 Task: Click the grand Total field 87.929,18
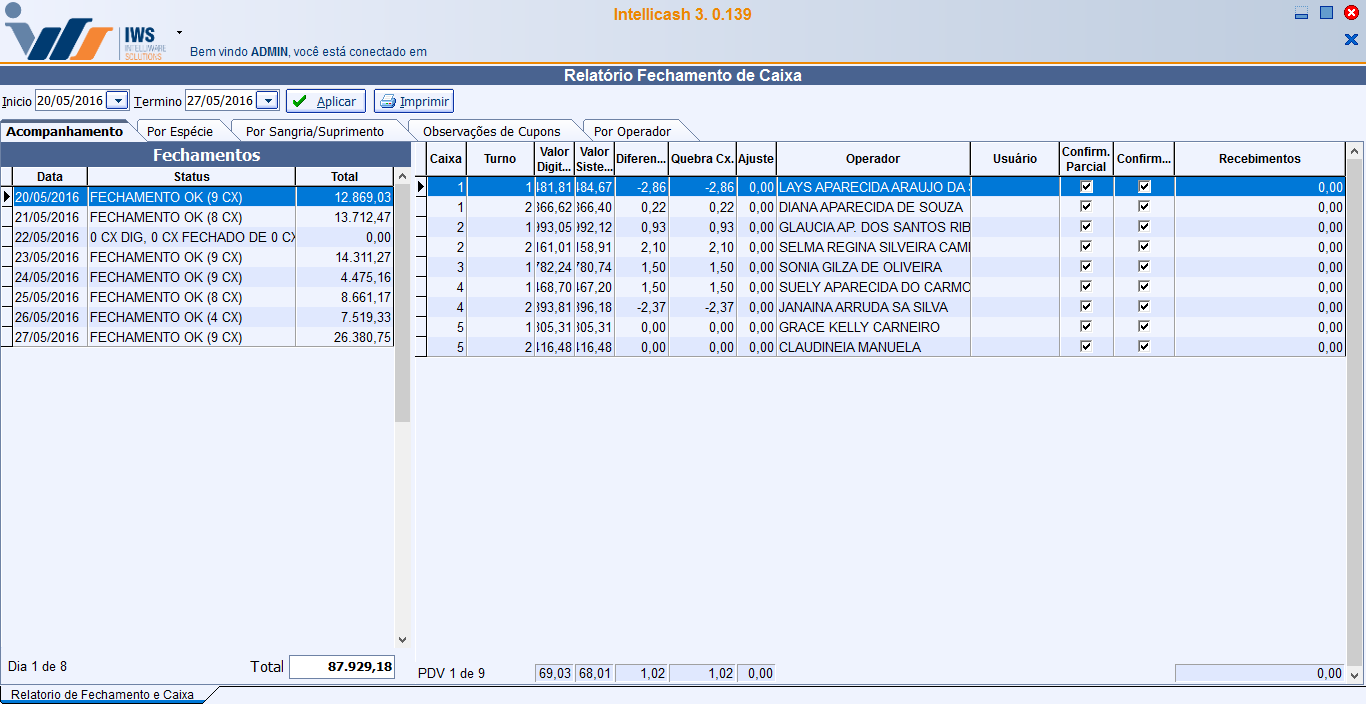[x=342, y=667]
